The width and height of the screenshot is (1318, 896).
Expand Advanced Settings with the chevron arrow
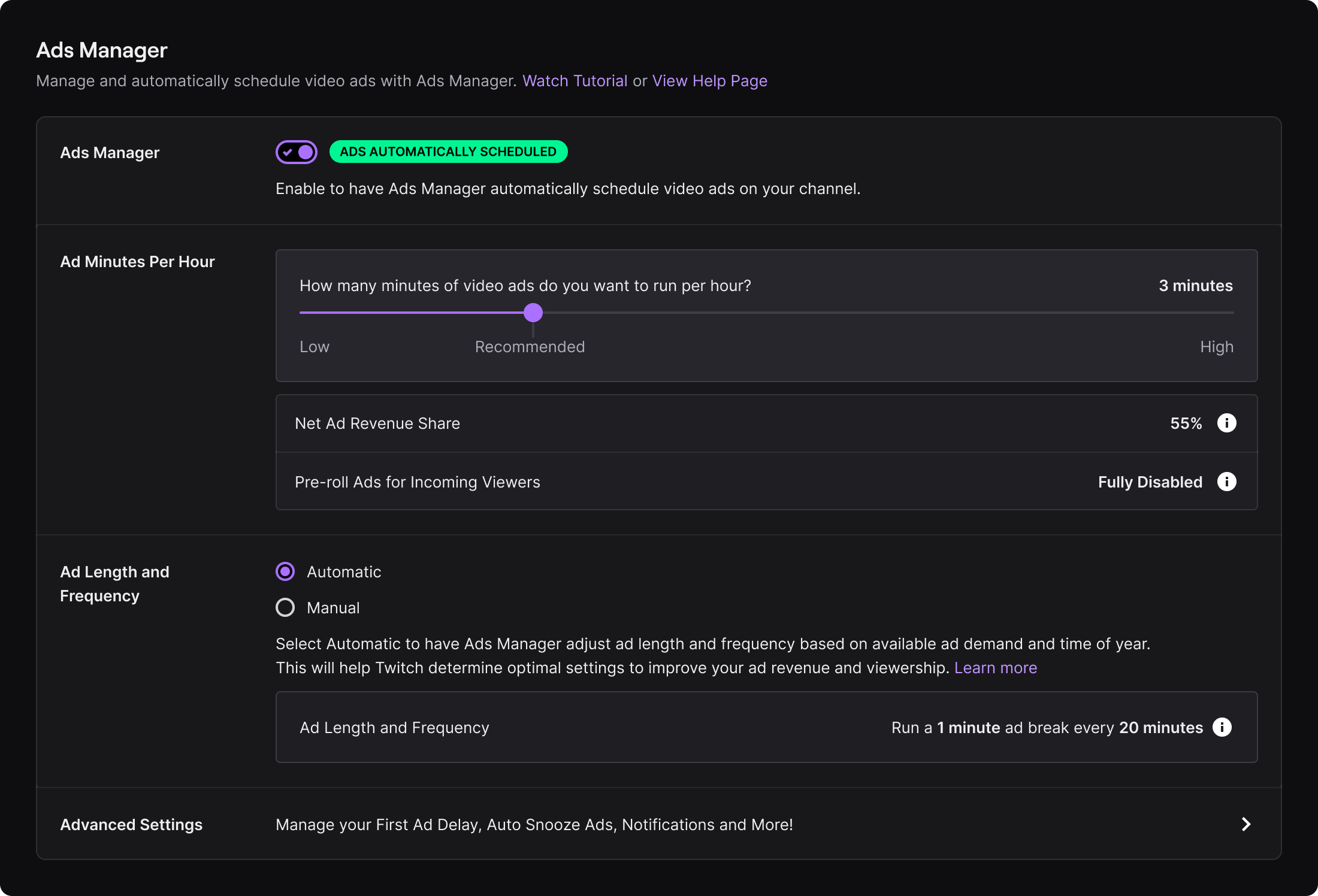click(1246, 824)
